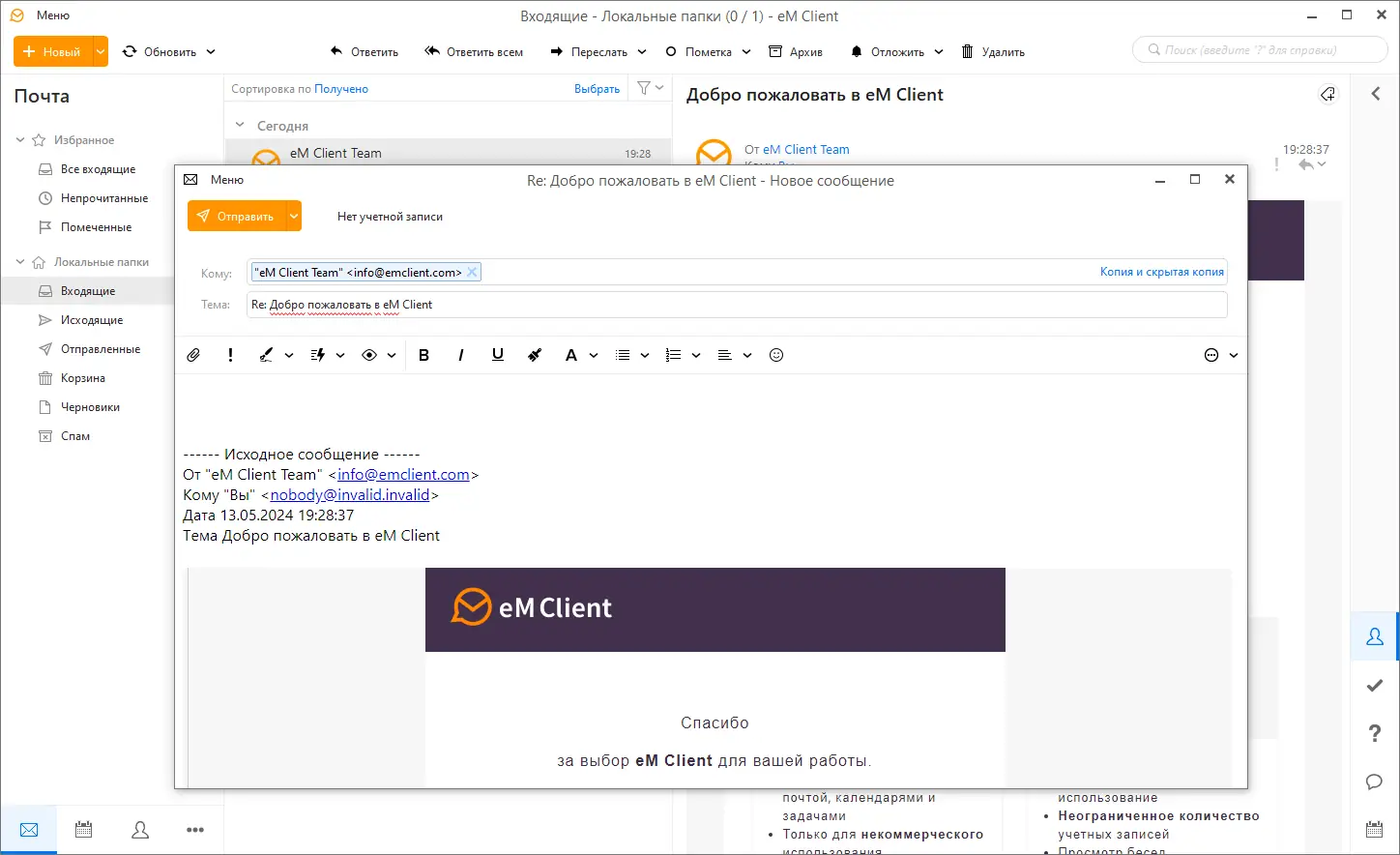Click the text alignment icon
Screen dimensions: 1400x855
(x=725, y=355)
